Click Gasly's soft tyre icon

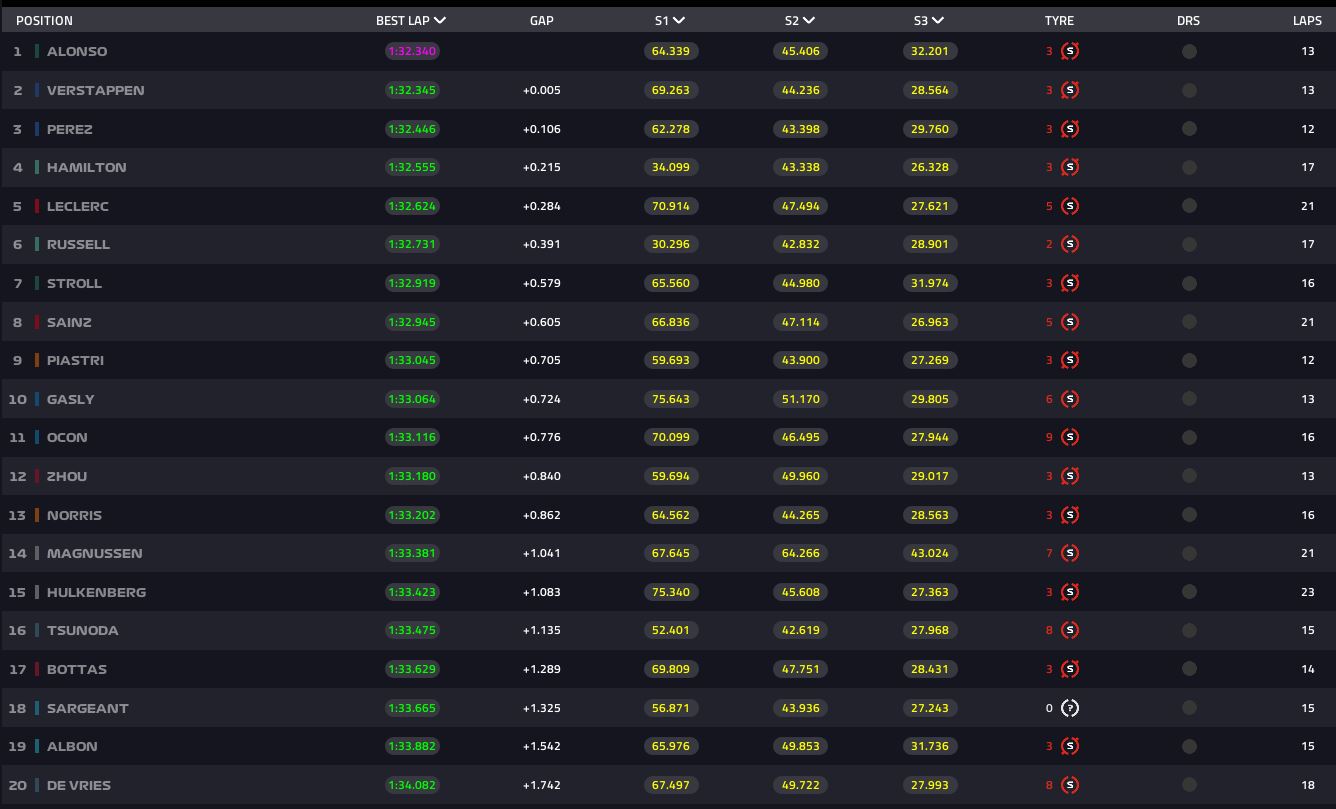1070,399
